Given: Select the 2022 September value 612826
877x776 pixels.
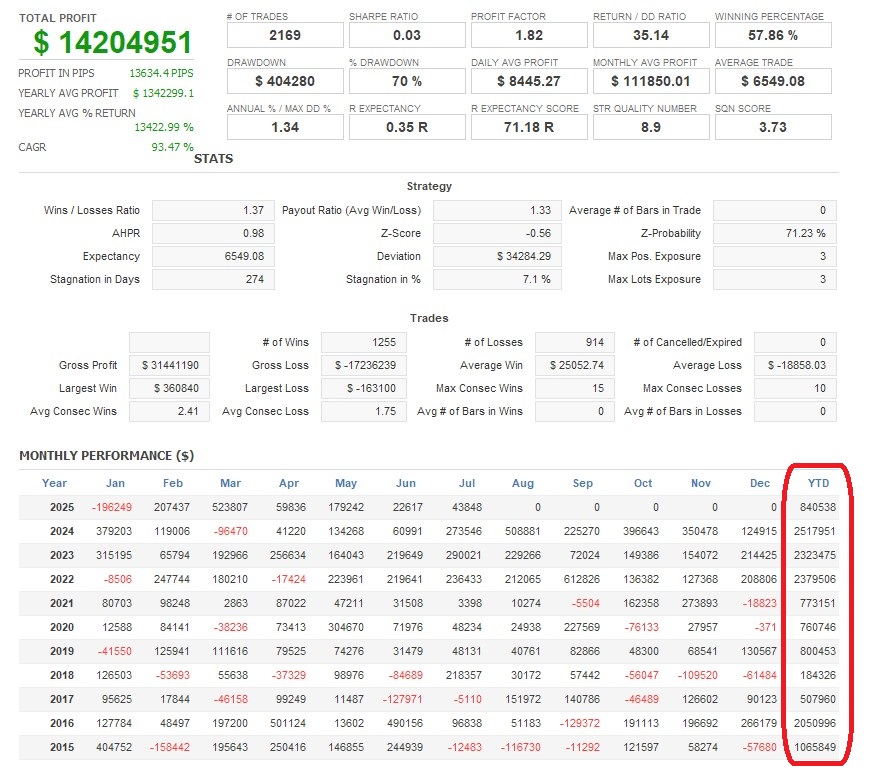Looking at the screenshot, I should pyautogui.click(x=582, y=580).
